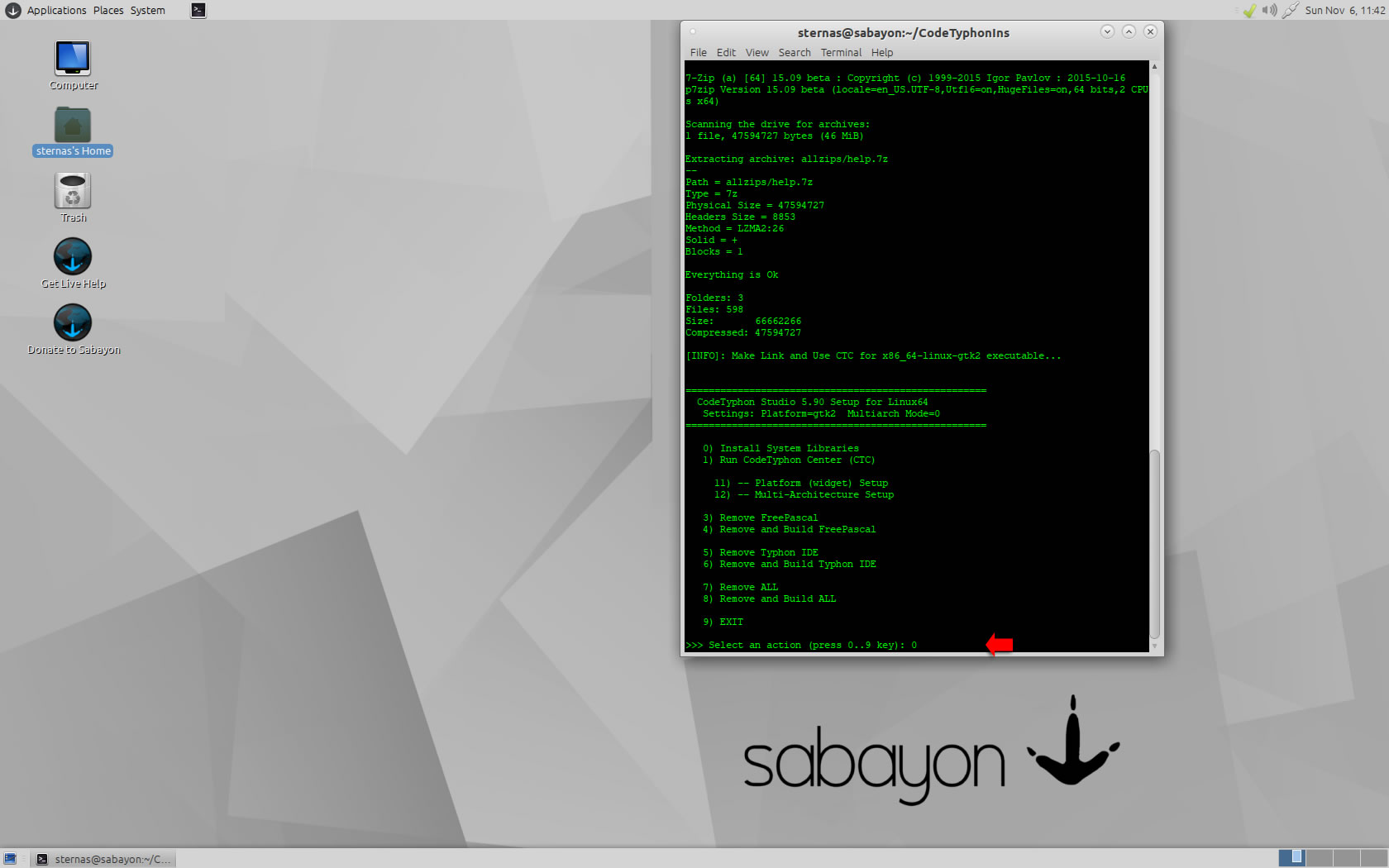1389x868 pixels.
Task: Click the 'EXIT' option line
Action: (723, 622)
